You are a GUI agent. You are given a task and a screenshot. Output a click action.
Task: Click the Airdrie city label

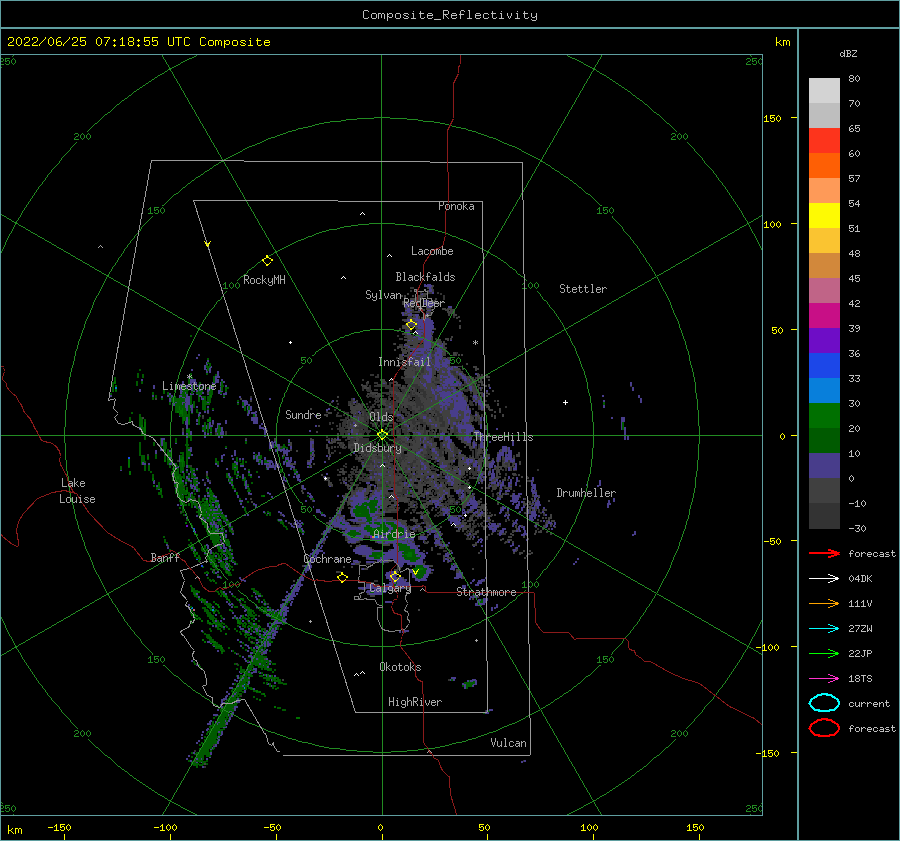[x=394, y=534]
